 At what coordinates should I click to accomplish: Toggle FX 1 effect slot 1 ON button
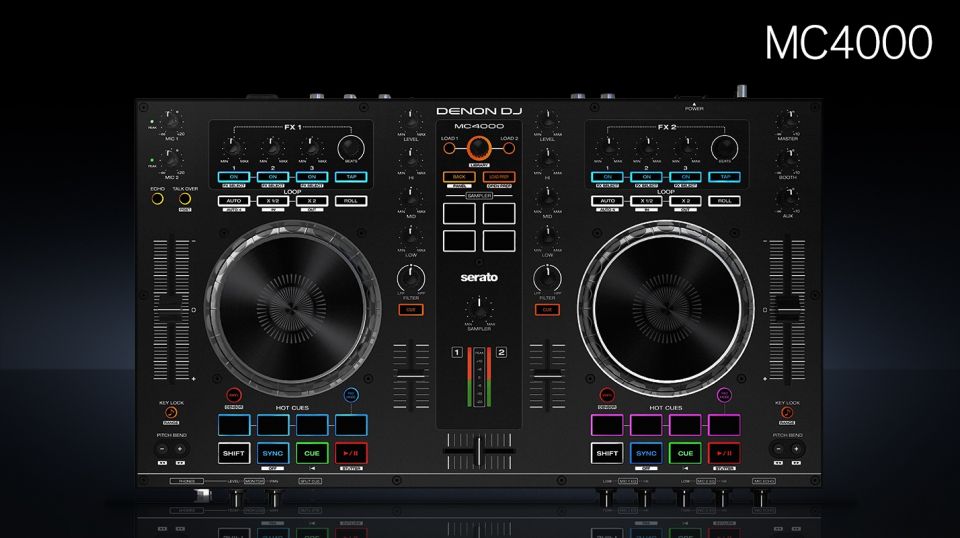coord(231,176)
